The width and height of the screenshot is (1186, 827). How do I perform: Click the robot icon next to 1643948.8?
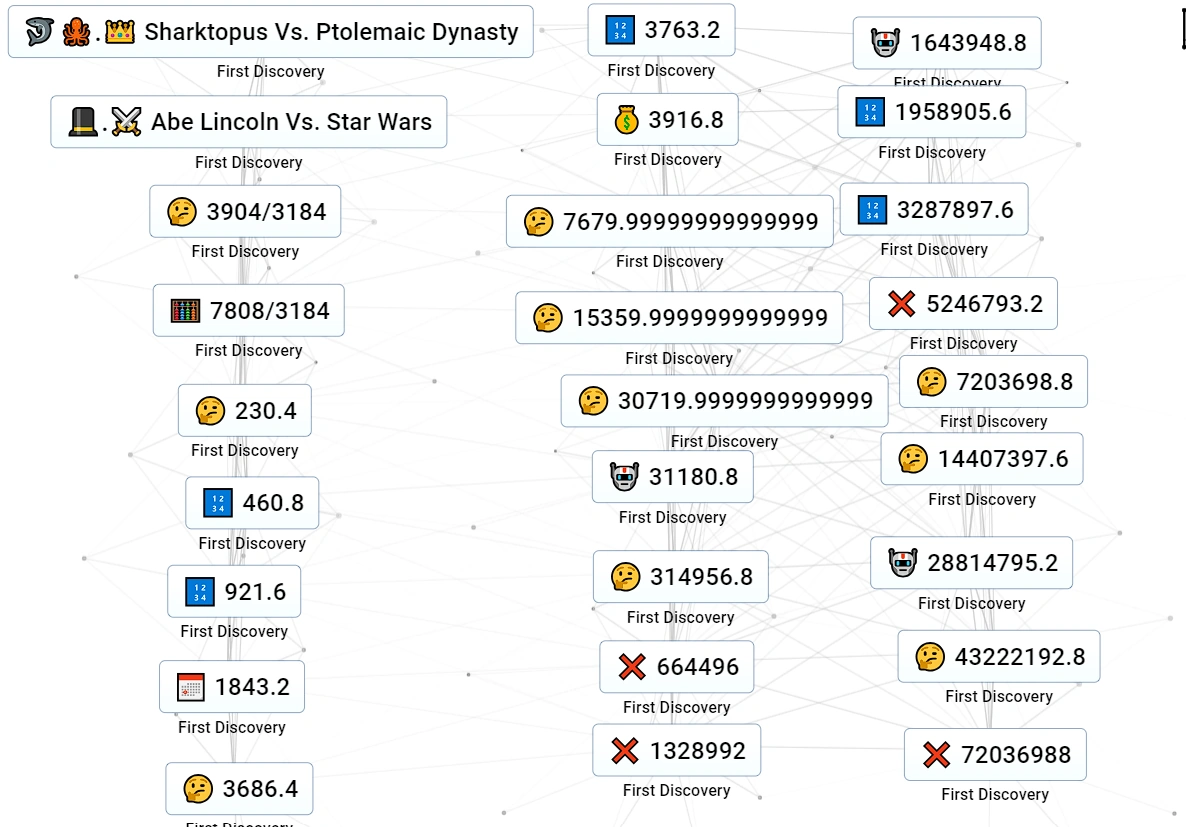[885, 42]
